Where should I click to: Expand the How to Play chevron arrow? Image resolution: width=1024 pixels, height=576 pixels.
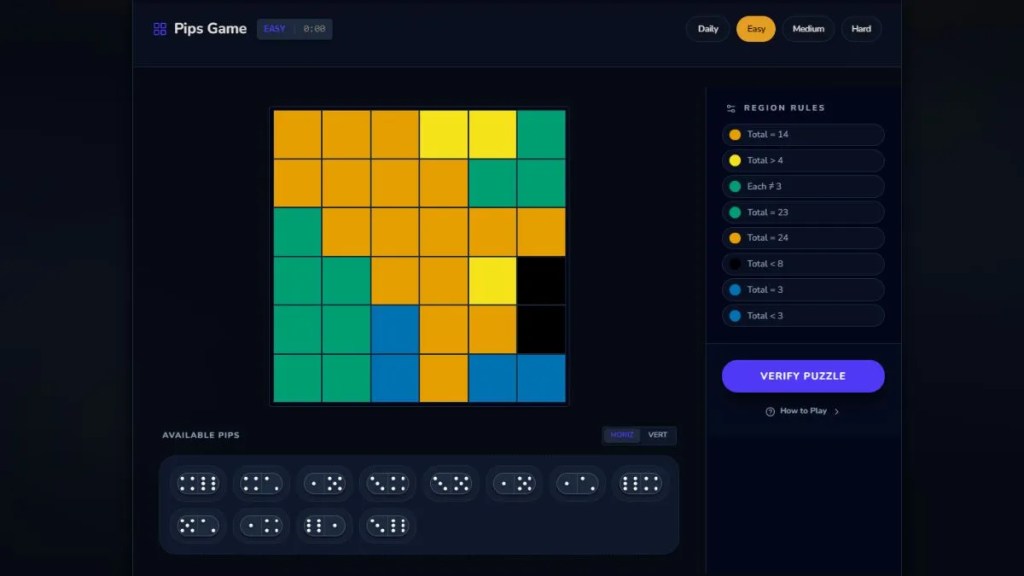click(x=837, y=411)
